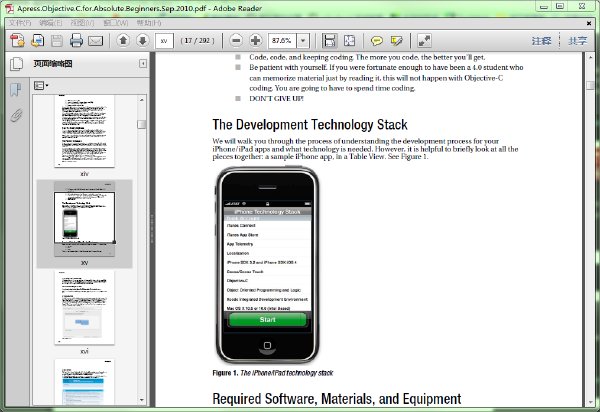Click the page count text (17 / 292)
The height and width of the screenshot is (412, 600).
click(x=197, y=41)
